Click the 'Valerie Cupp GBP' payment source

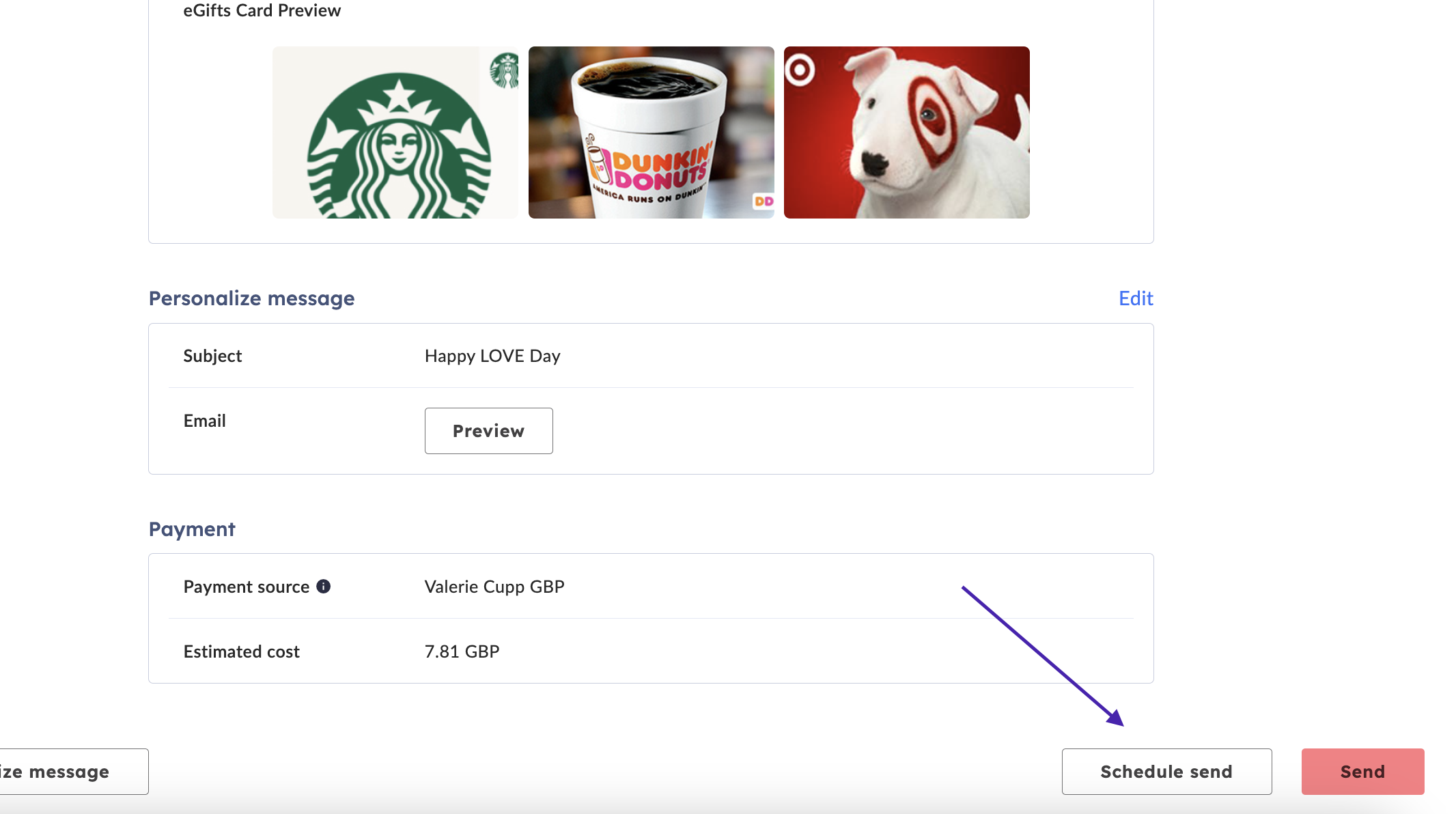pos(494,587)
